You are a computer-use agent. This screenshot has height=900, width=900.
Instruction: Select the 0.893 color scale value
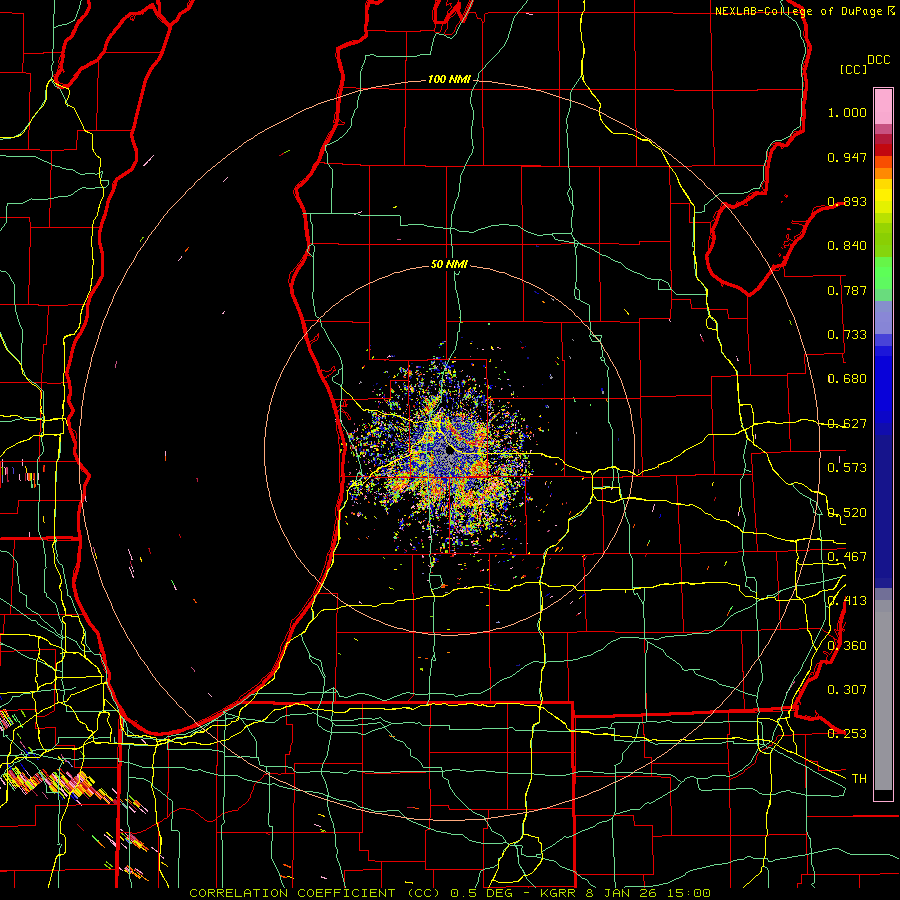(847, 201)
